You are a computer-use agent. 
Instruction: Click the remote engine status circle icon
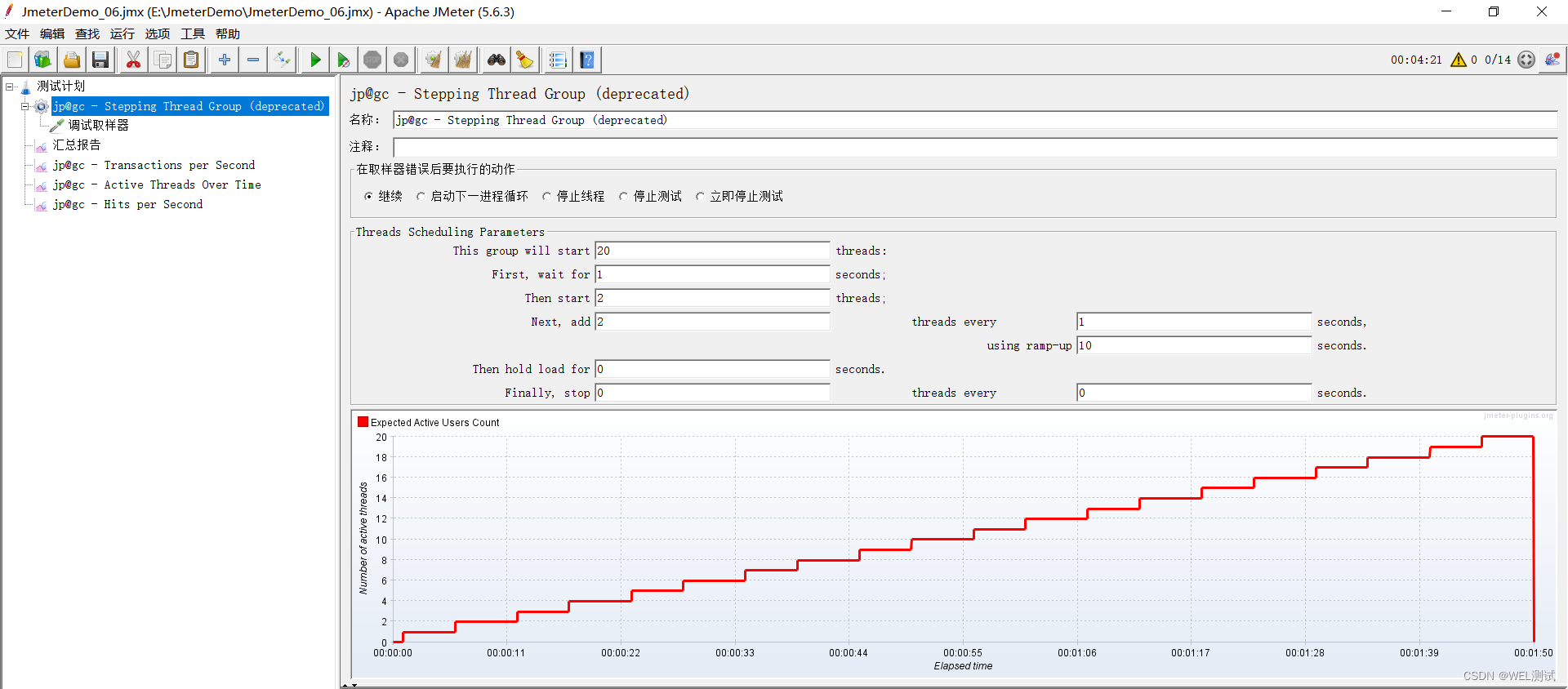1526,60
